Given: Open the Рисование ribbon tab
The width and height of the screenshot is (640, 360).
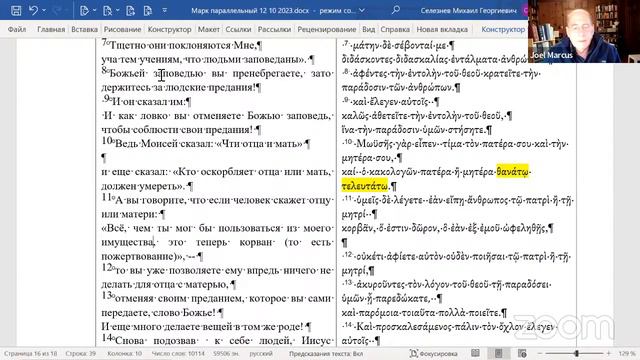Looking at the screenshot, I should click(122, 29).
